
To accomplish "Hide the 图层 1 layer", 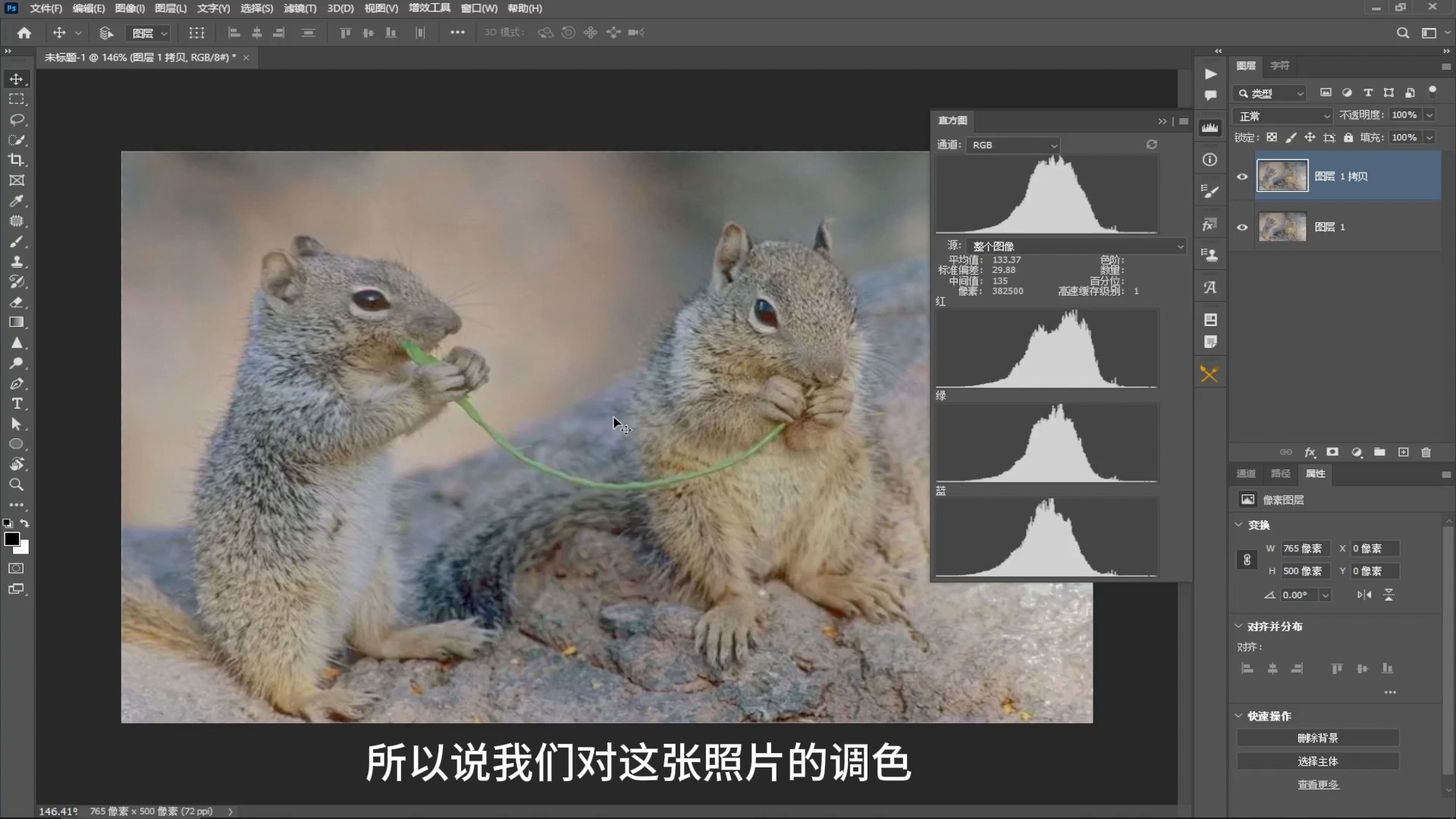I will point(1241,227).
